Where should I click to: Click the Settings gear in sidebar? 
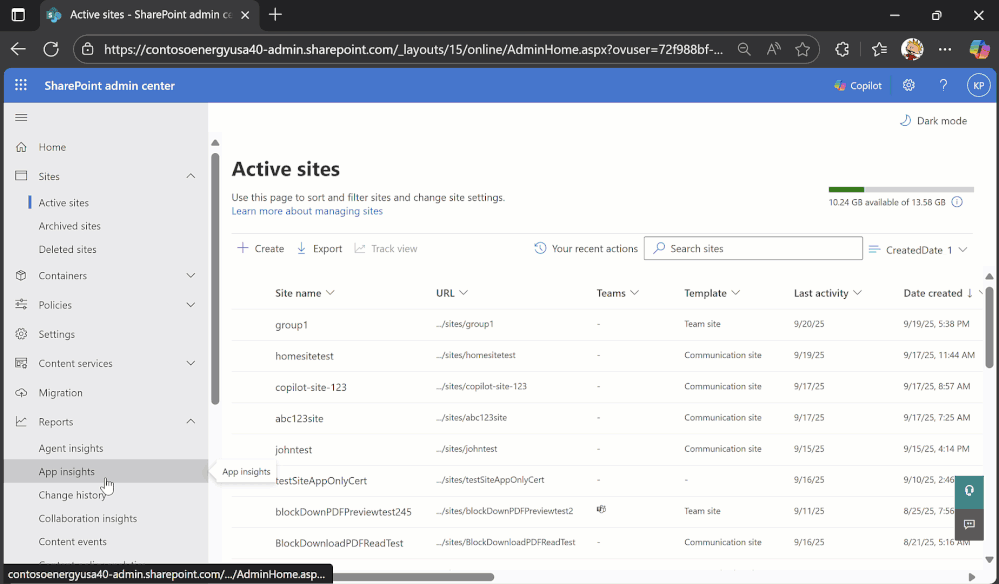click(21, 334)
